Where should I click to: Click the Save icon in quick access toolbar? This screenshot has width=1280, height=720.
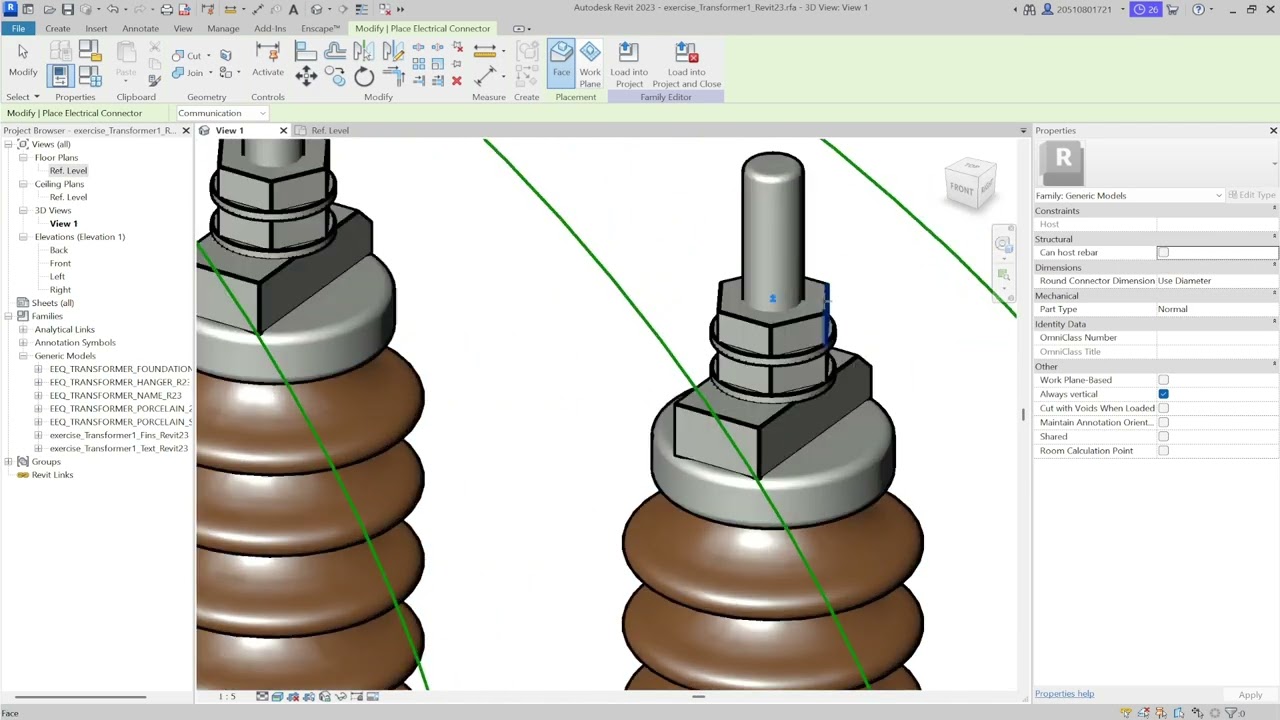click(x=67, y=9)
